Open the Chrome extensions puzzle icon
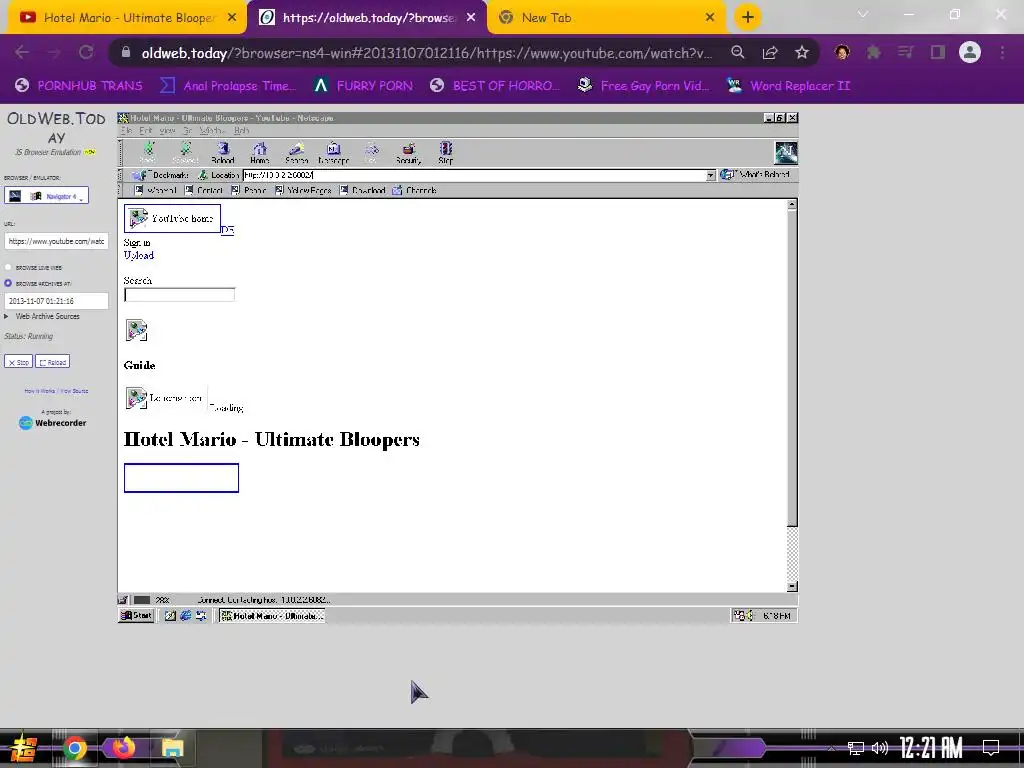 tap(874, 52)
